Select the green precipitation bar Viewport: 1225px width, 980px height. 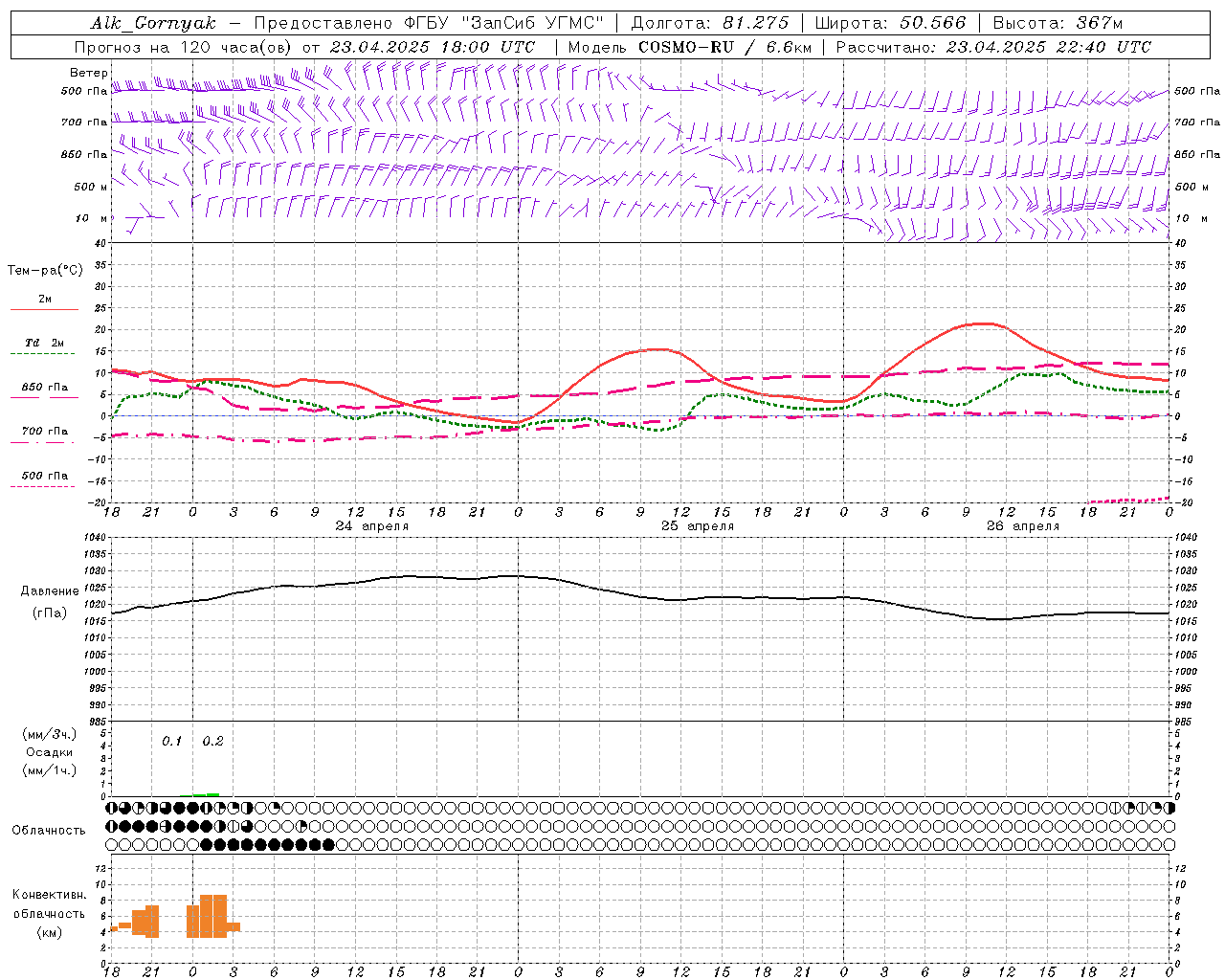click(x=206, y=794)
